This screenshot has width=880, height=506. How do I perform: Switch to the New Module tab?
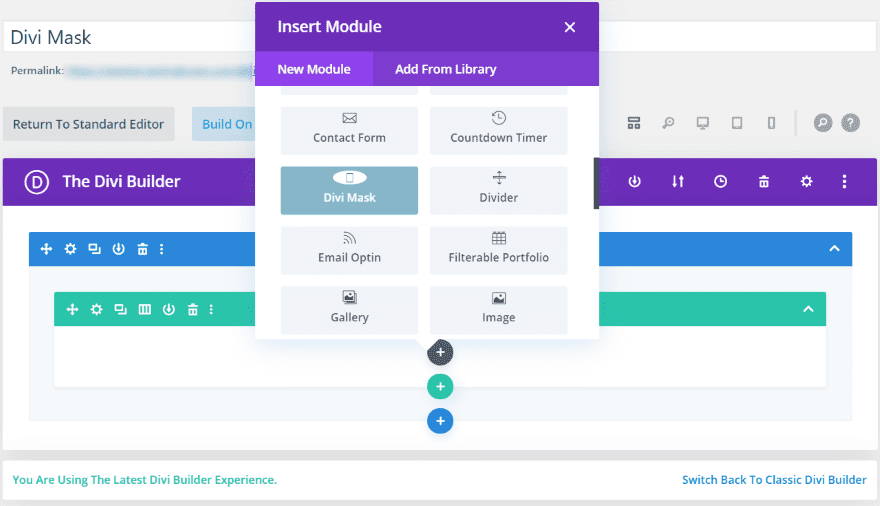(x=314, y=69)
